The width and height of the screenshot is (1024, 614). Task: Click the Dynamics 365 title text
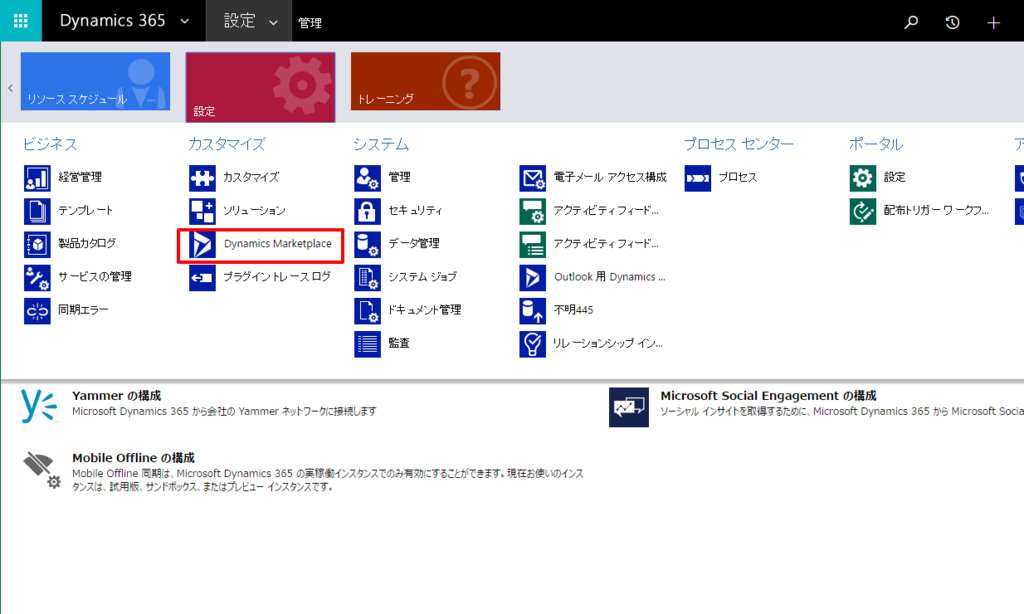point(112,21)
